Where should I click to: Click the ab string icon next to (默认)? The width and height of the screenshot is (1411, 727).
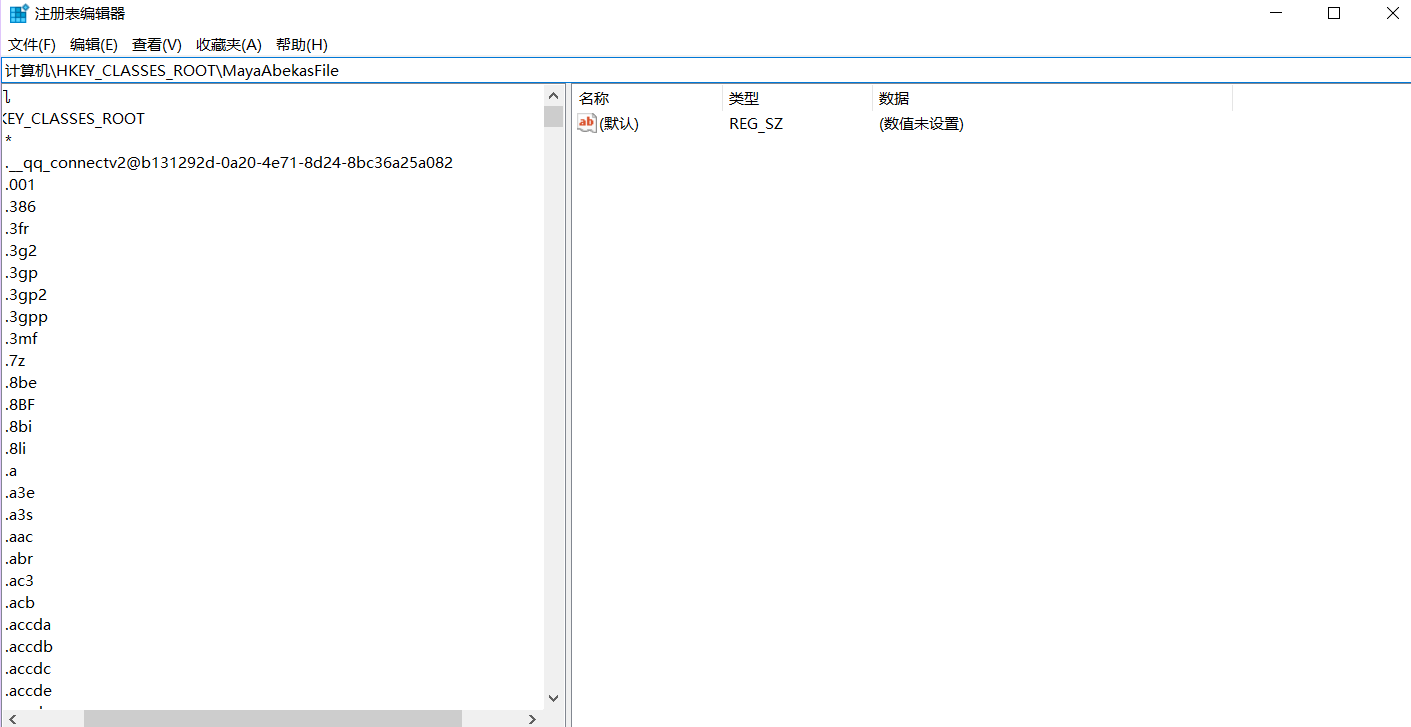coord(586,123)
